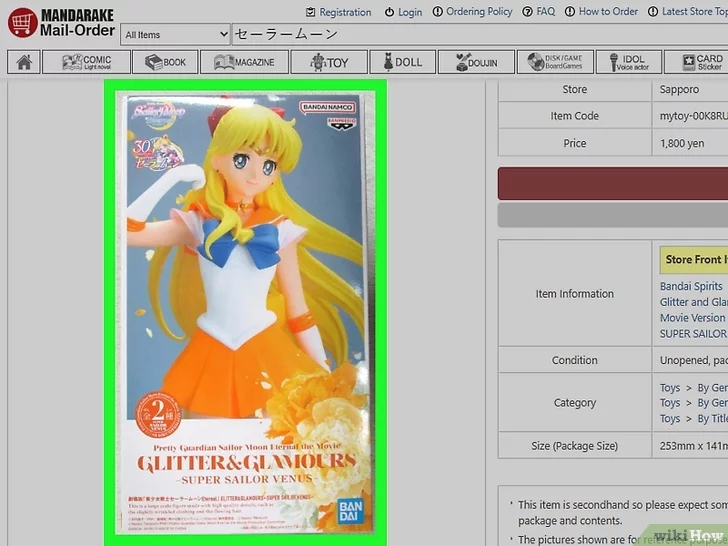Open the DOUJIN category
The height and width of the screenshot is (546, 728).
475,62
